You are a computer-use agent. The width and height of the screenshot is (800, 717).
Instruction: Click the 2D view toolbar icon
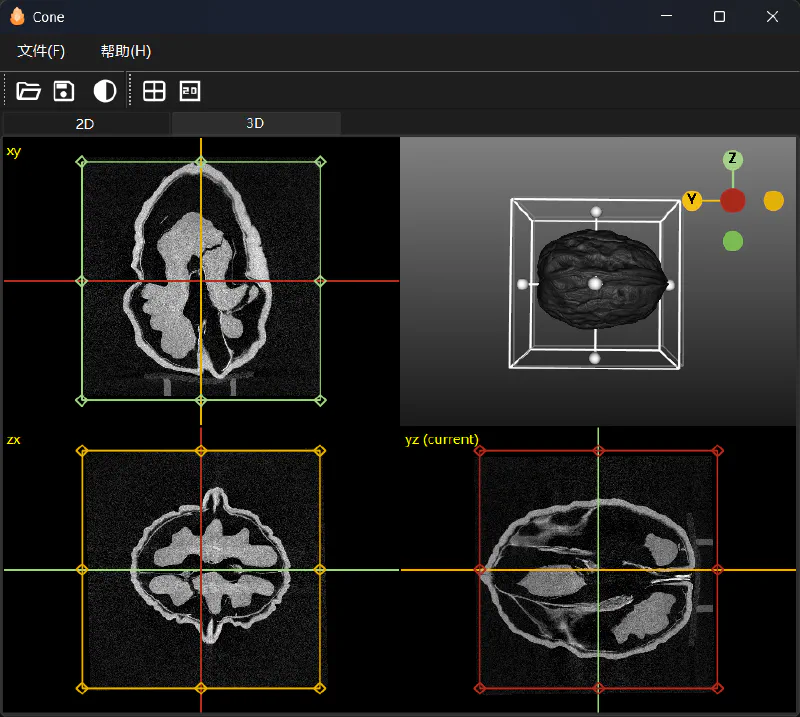tap(190, 91)
